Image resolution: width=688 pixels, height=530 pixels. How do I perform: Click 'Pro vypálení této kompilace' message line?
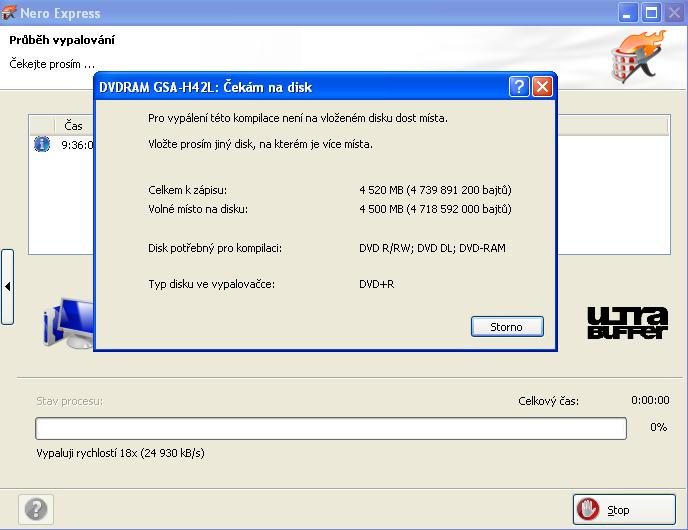pos(297,118)
